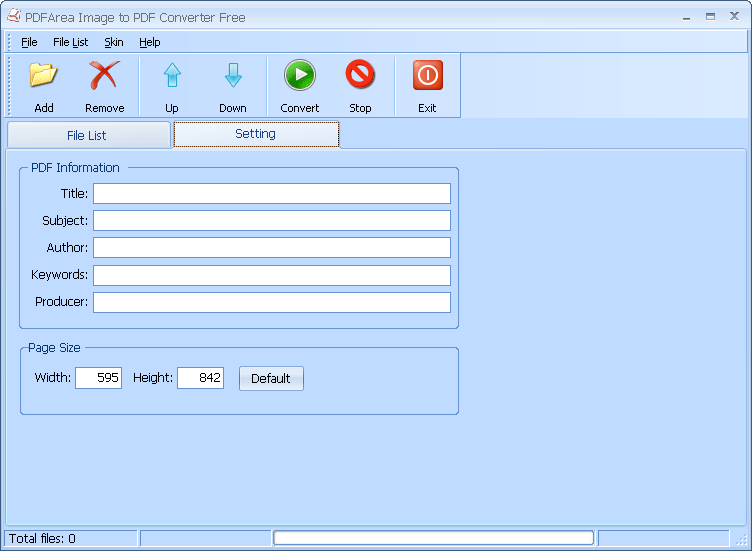Close the PDFArea converter window
Image resolution: width=752 pixels, height=551 pixels.
734,16
